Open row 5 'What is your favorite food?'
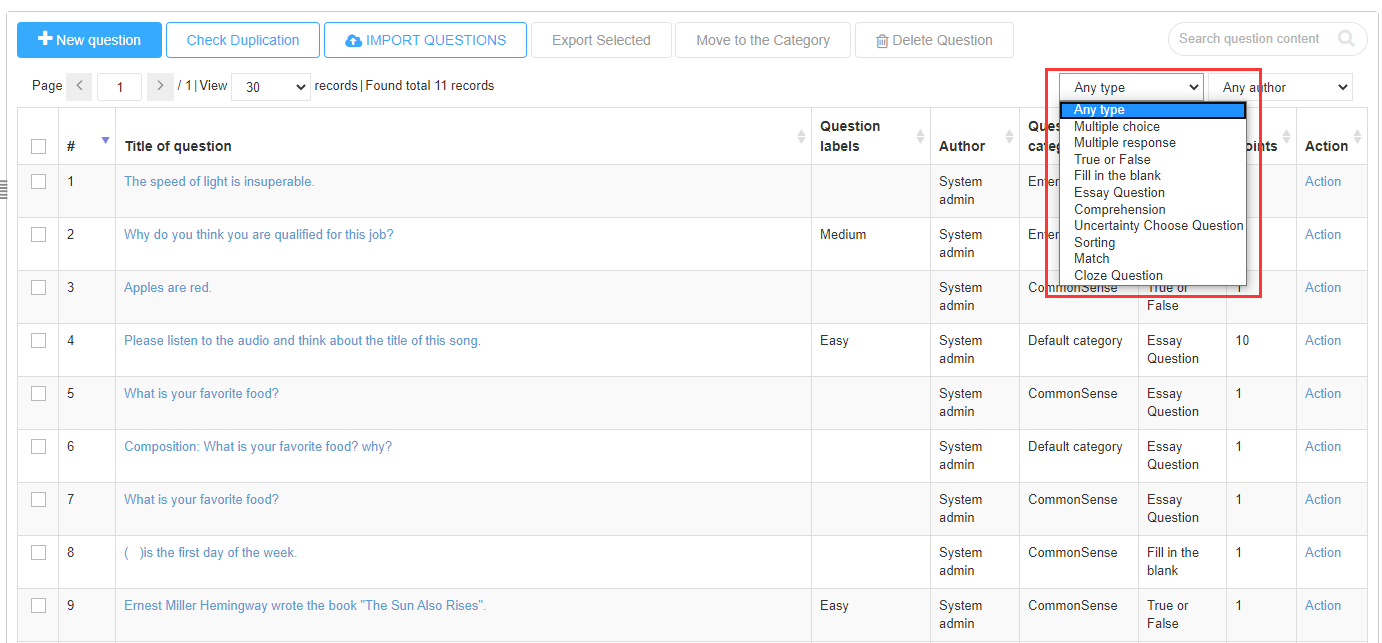Image resolution: width=1382 pixels, height=643 pixels. coord(201,394)
